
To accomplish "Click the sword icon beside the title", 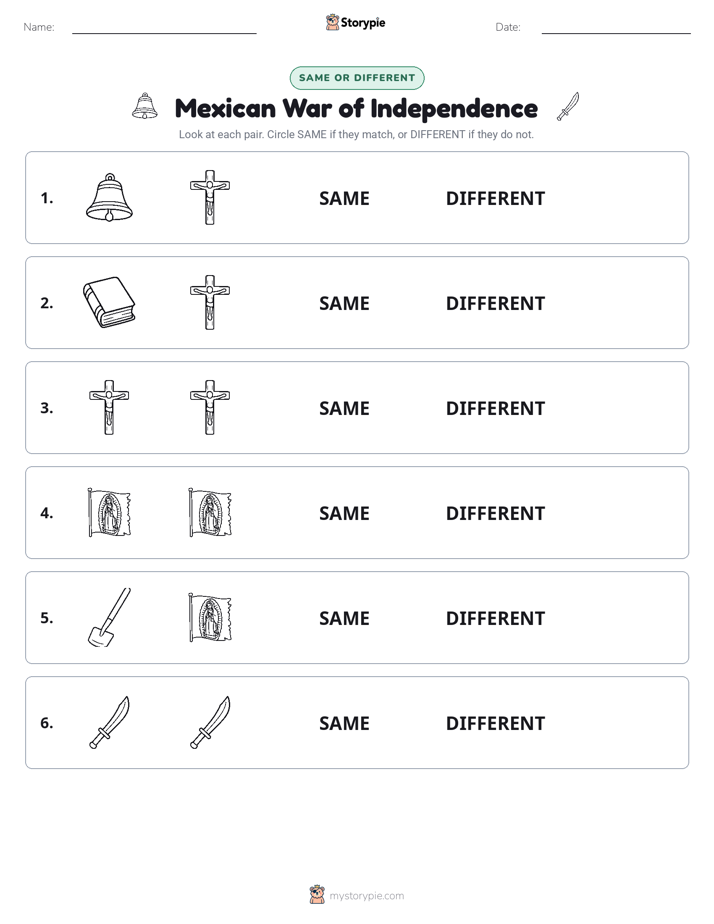I will tap(568, 107).
